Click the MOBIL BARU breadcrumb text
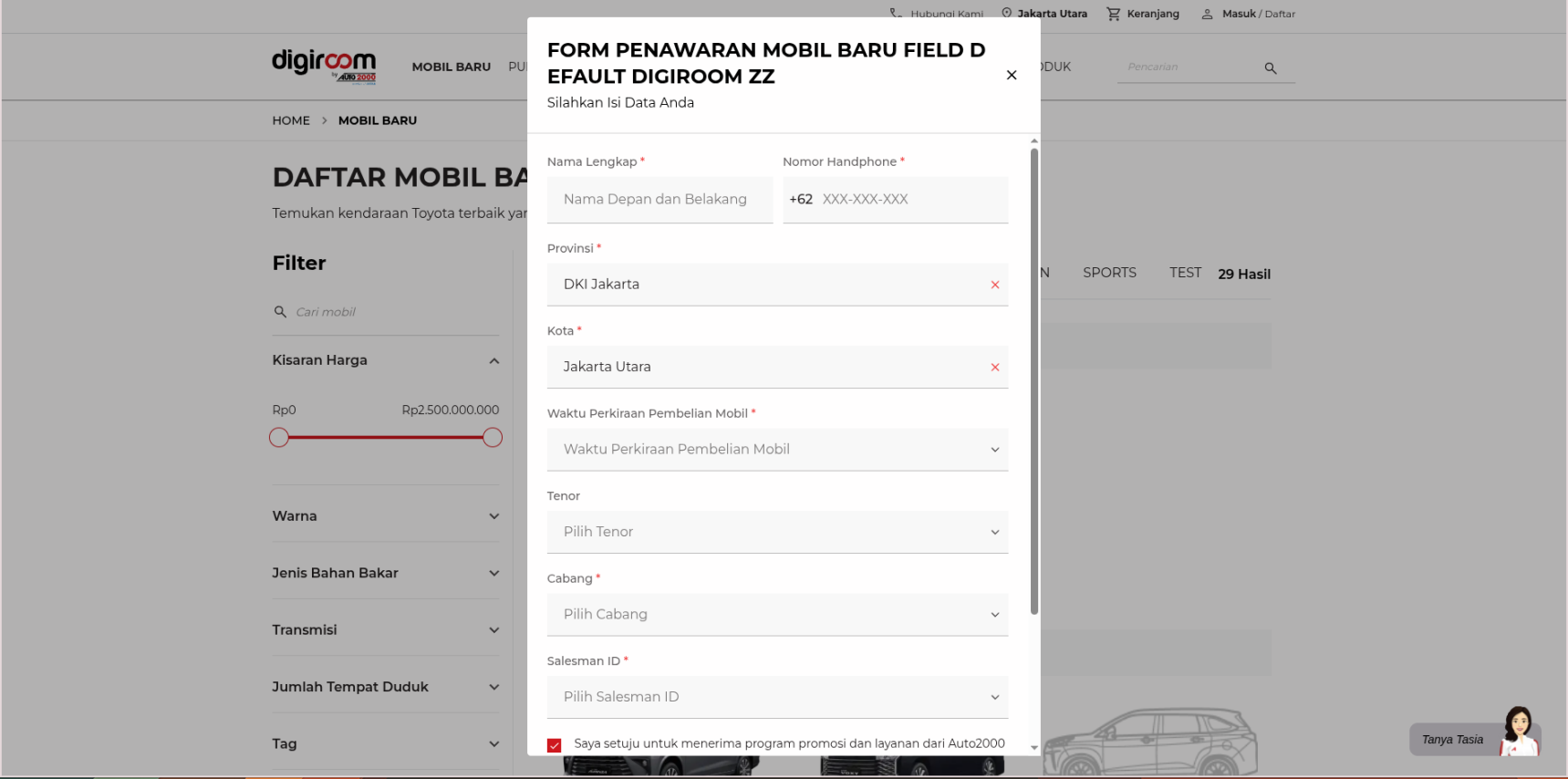This screenshot has height=779, width=1568. pyautogui.click(x=378, y=120)
